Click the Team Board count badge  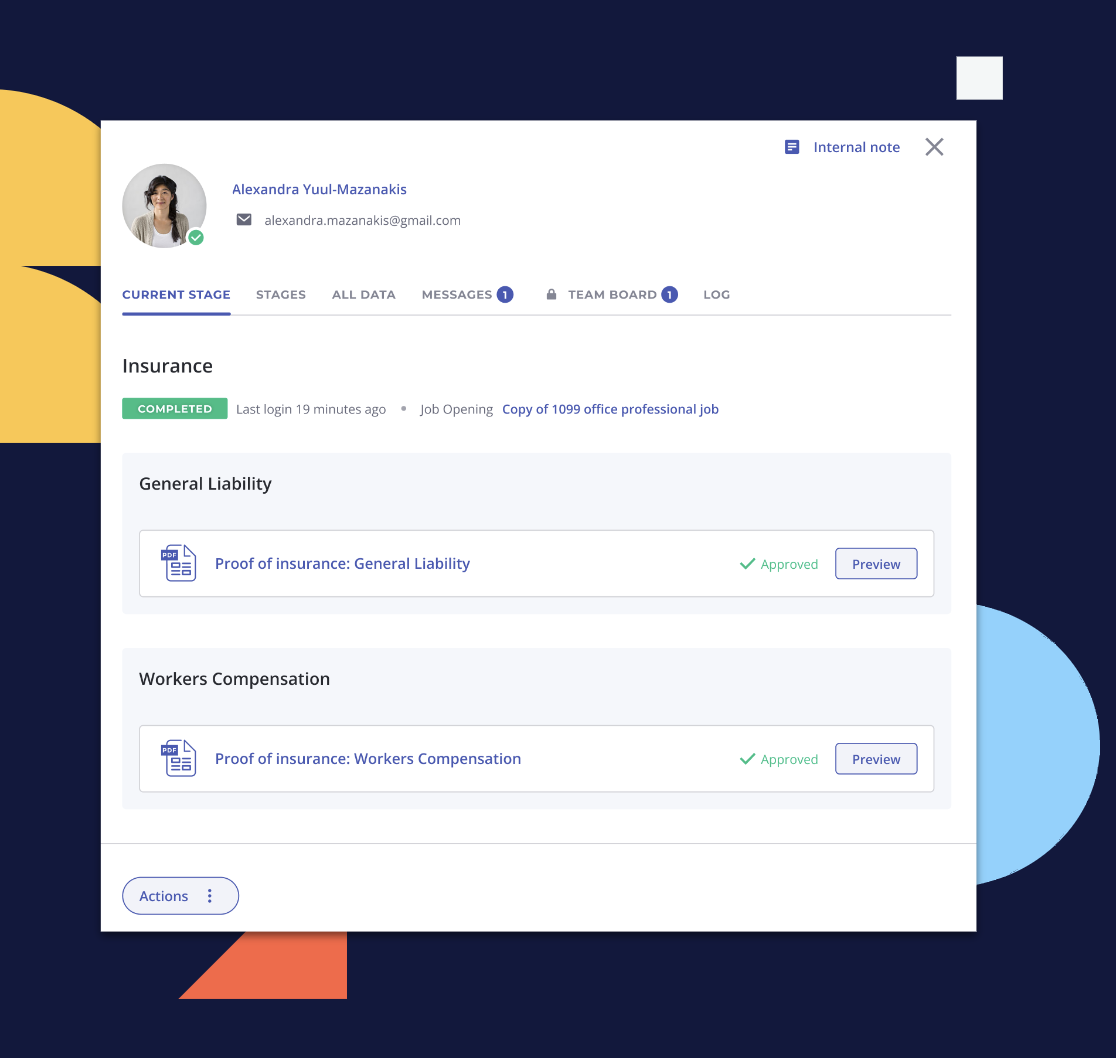pos(669,295)
